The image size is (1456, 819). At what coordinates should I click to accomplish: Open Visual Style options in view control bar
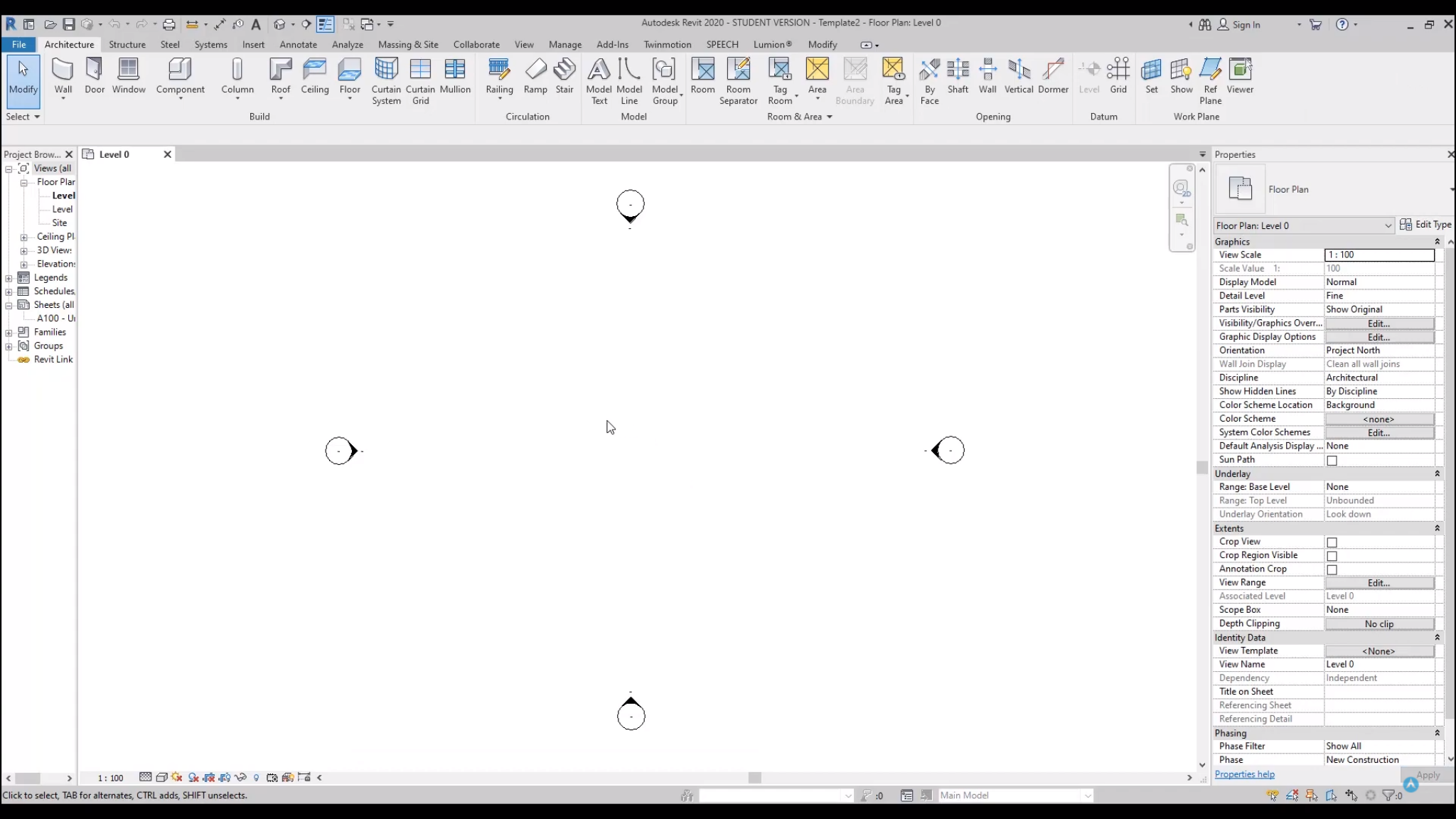161,777
